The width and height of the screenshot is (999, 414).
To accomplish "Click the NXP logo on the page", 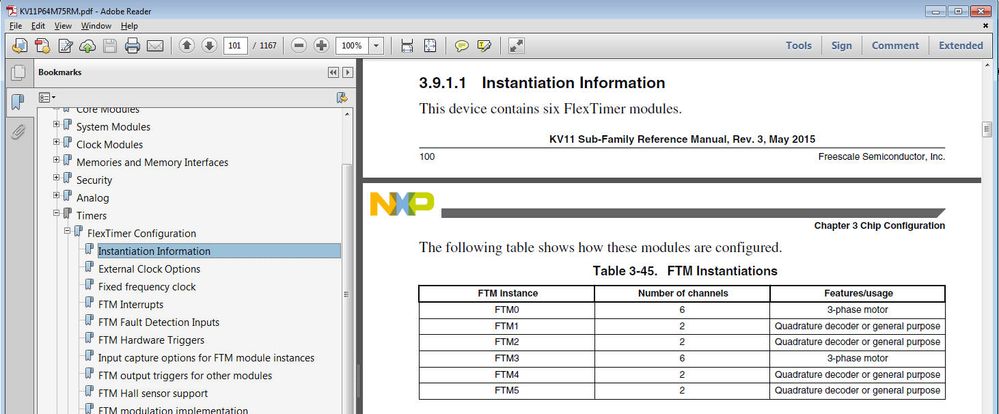I will [402, 204].
